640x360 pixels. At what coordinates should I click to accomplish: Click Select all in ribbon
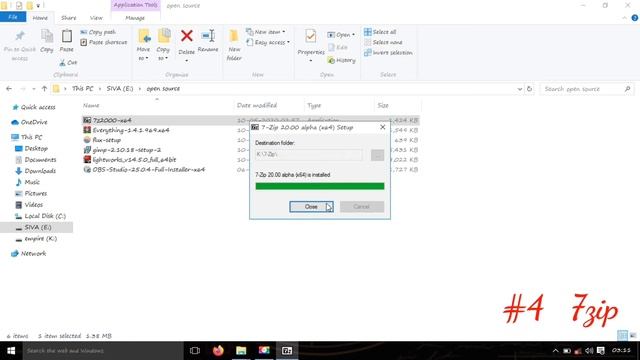[380, 32]
